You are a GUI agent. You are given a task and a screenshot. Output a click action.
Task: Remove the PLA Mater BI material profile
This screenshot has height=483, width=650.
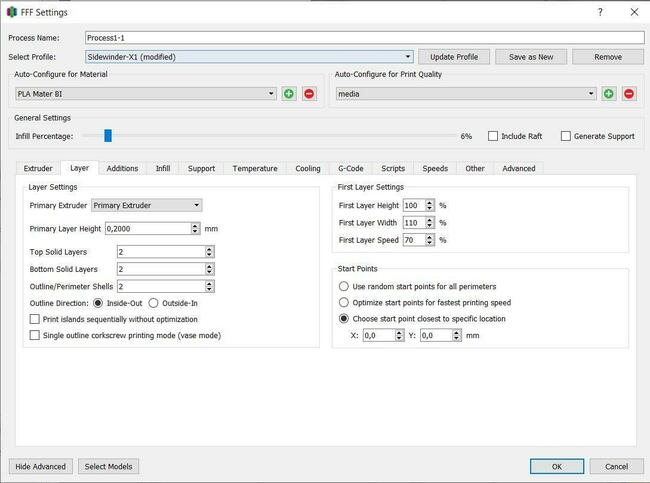click(309, 94)
